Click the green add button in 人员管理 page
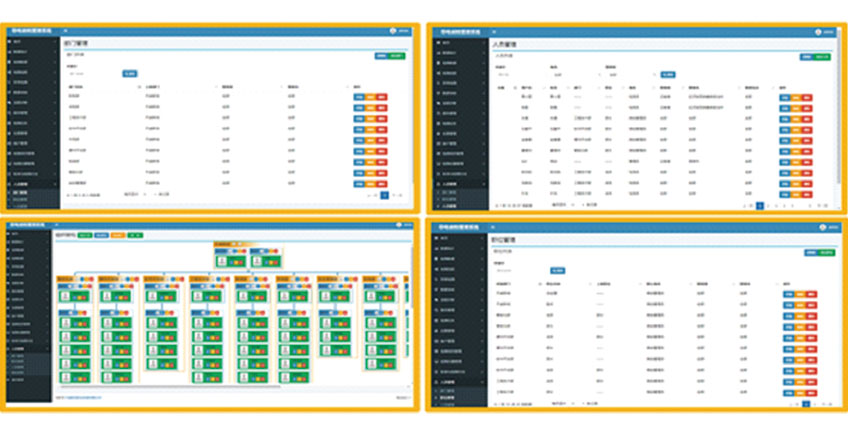This screenshot has width=848, height=432. [x=822, y=56]
